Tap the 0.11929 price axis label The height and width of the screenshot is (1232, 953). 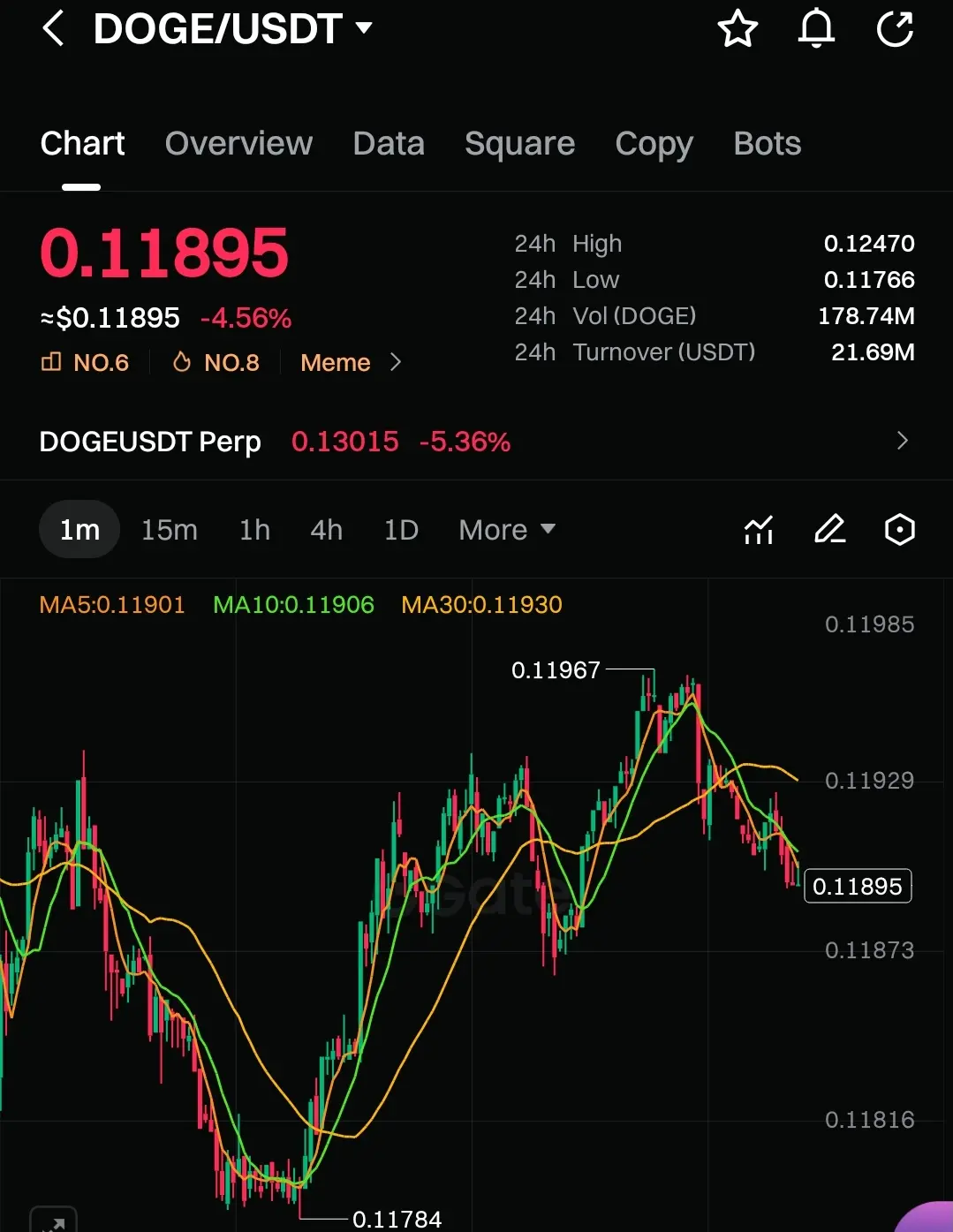pyautogui.click(x=869, y=781)
